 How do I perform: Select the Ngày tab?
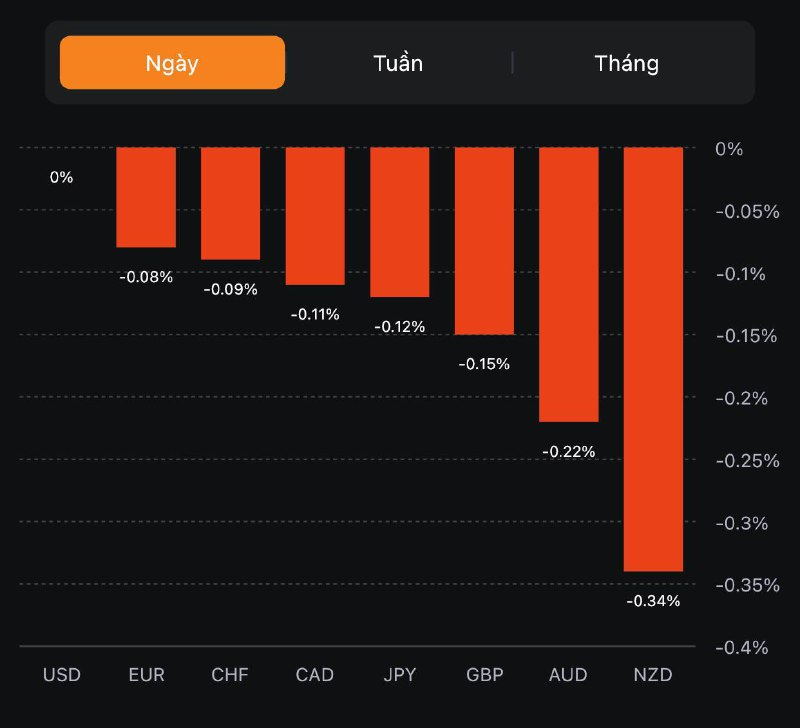coord(172,63)
